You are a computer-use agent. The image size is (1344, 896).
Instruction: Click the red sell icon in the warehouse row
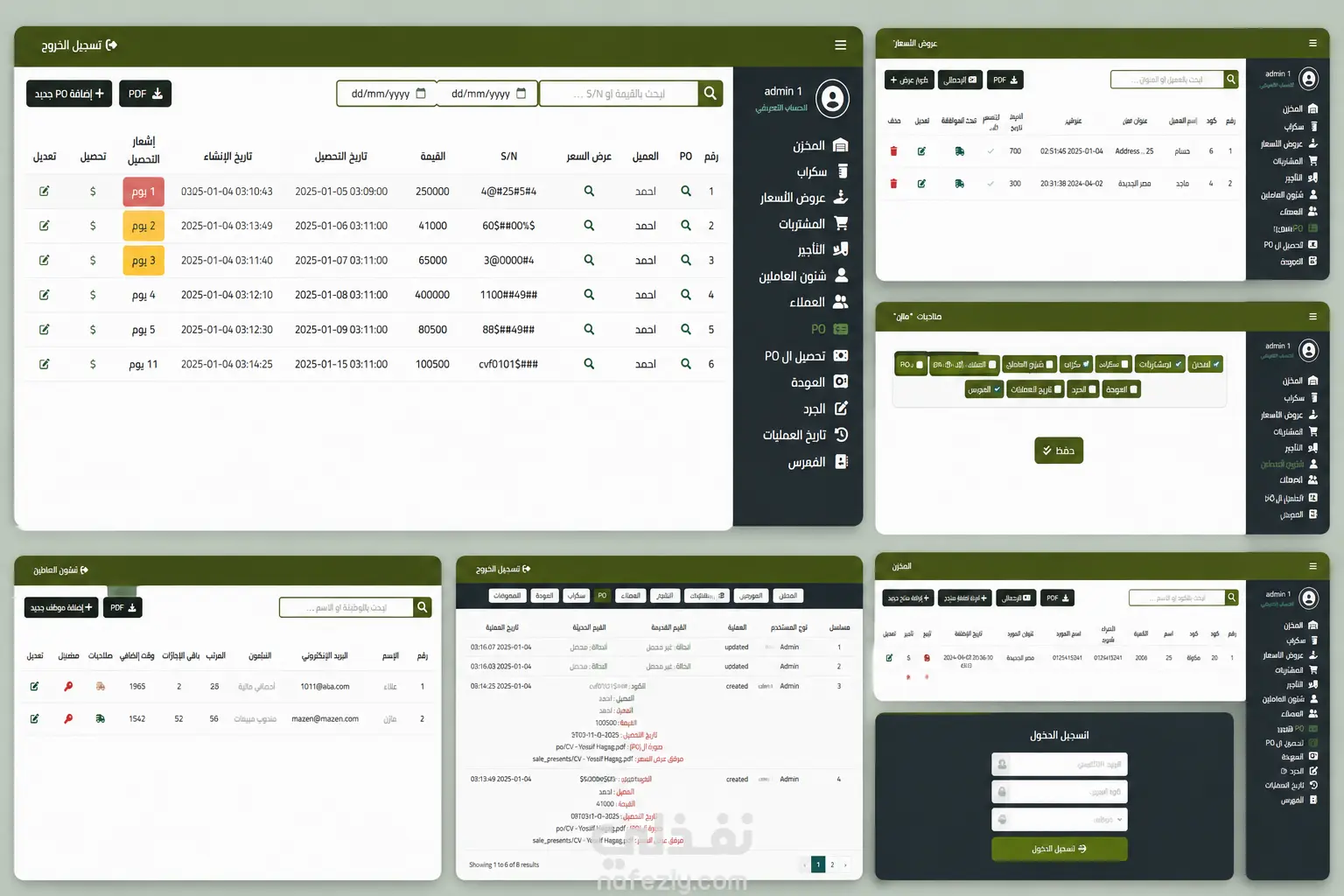pyautogui.click(x=927, y=657)
